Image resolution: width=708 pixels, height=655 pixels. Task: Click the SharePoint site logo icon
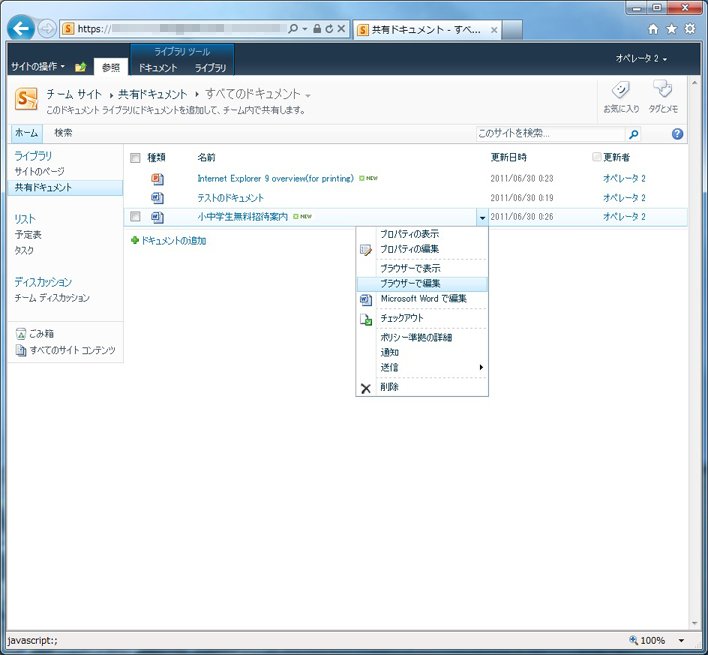[26, 99]
